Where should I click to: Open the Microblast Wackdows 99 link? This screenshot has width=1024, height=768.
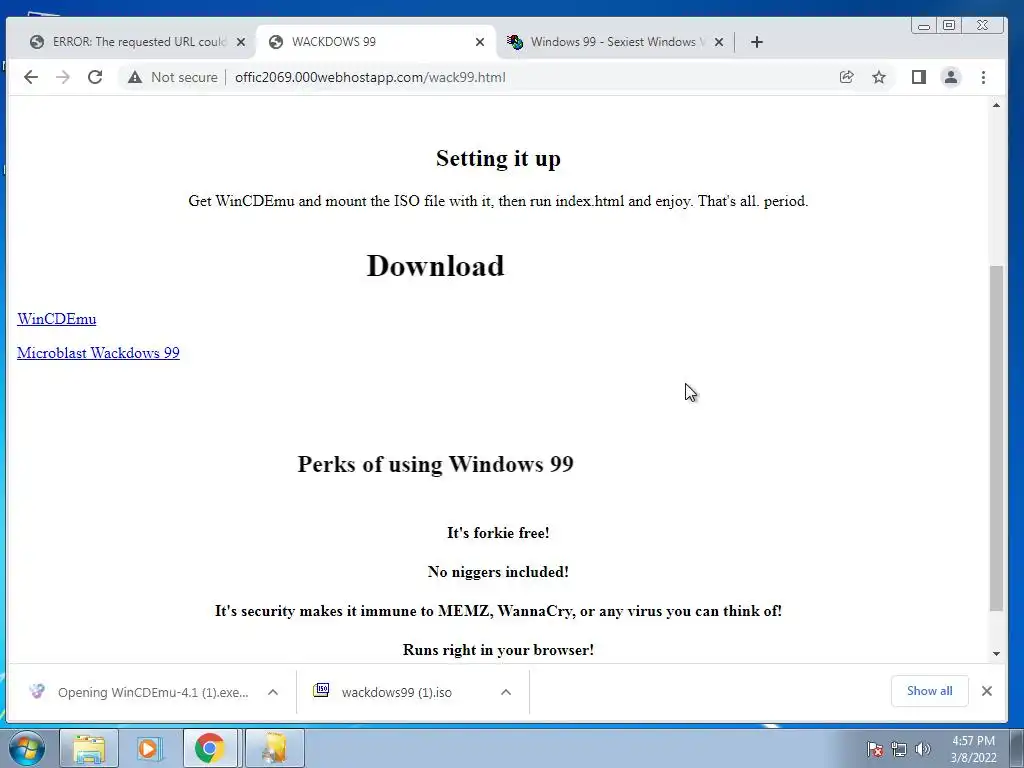(x=98, y=353)
